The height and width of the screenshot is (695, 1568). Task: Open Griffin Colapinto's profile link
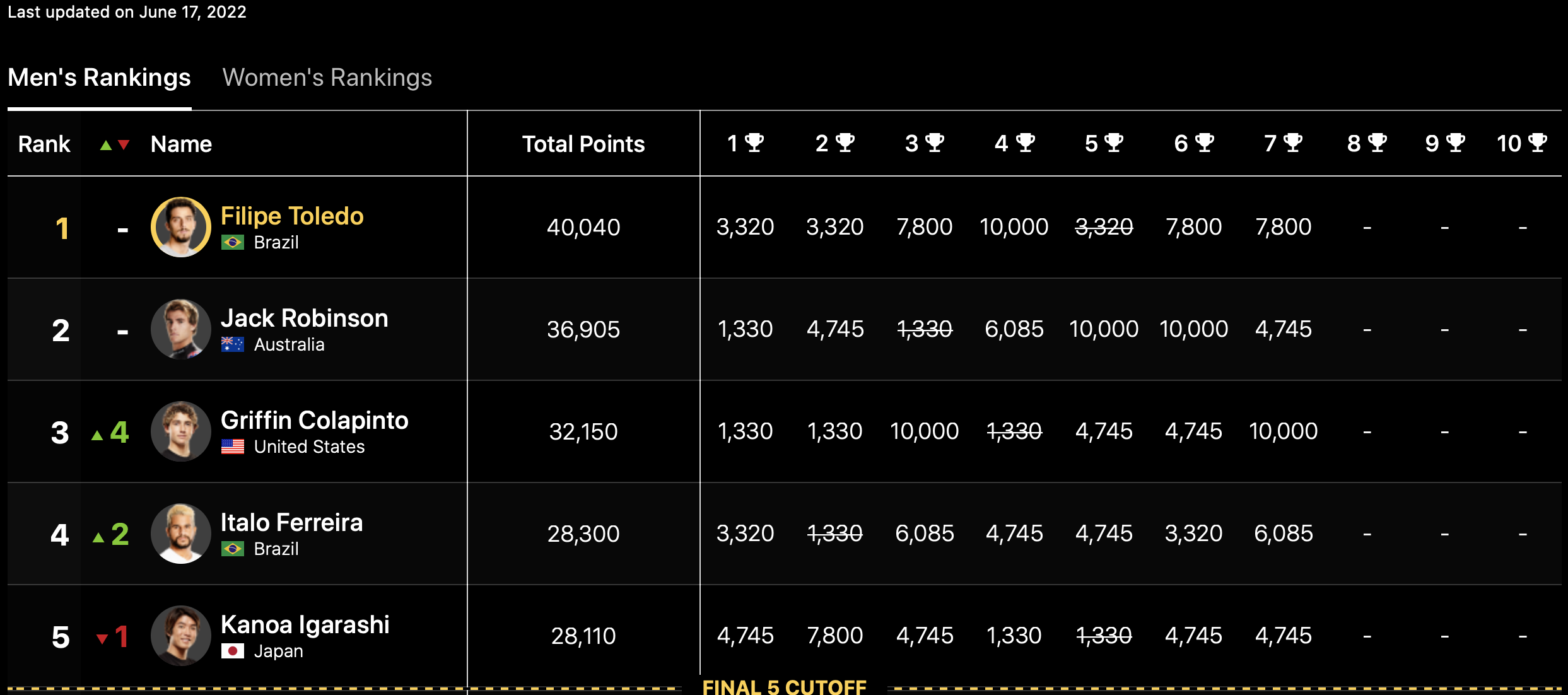pyautogui.click(x=314, y=421)
